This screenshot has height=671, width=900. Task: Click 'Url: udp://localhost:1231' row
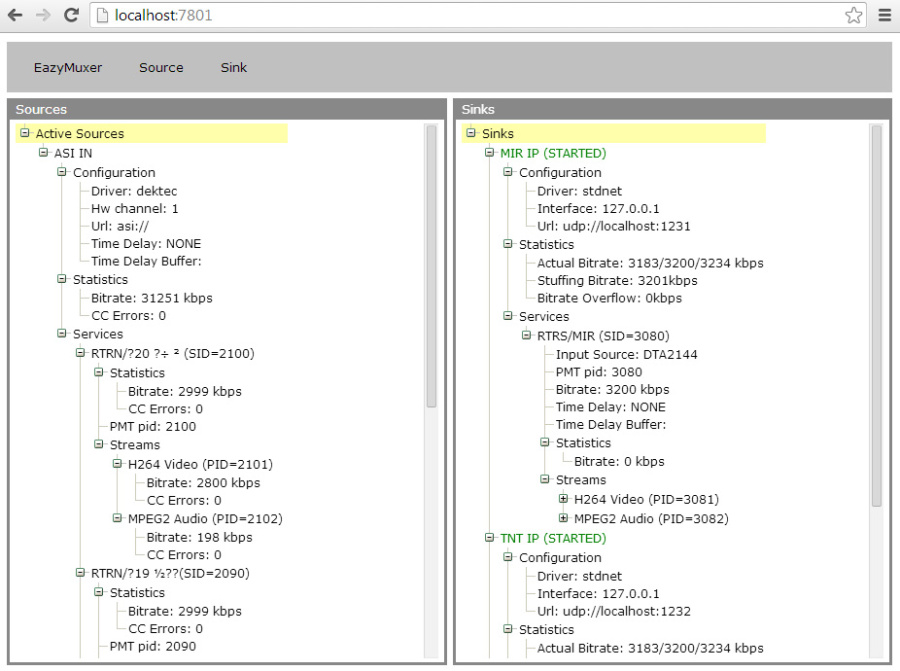(614, 226)
